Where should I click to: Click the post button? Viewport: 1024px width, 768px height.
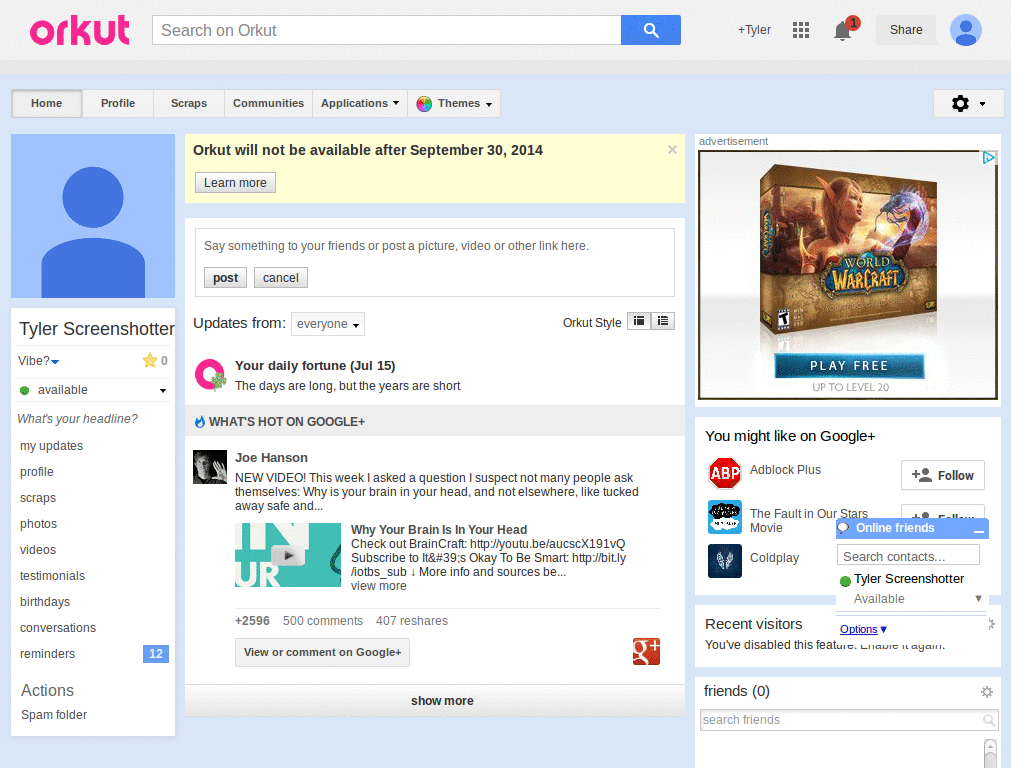[225, 278]
